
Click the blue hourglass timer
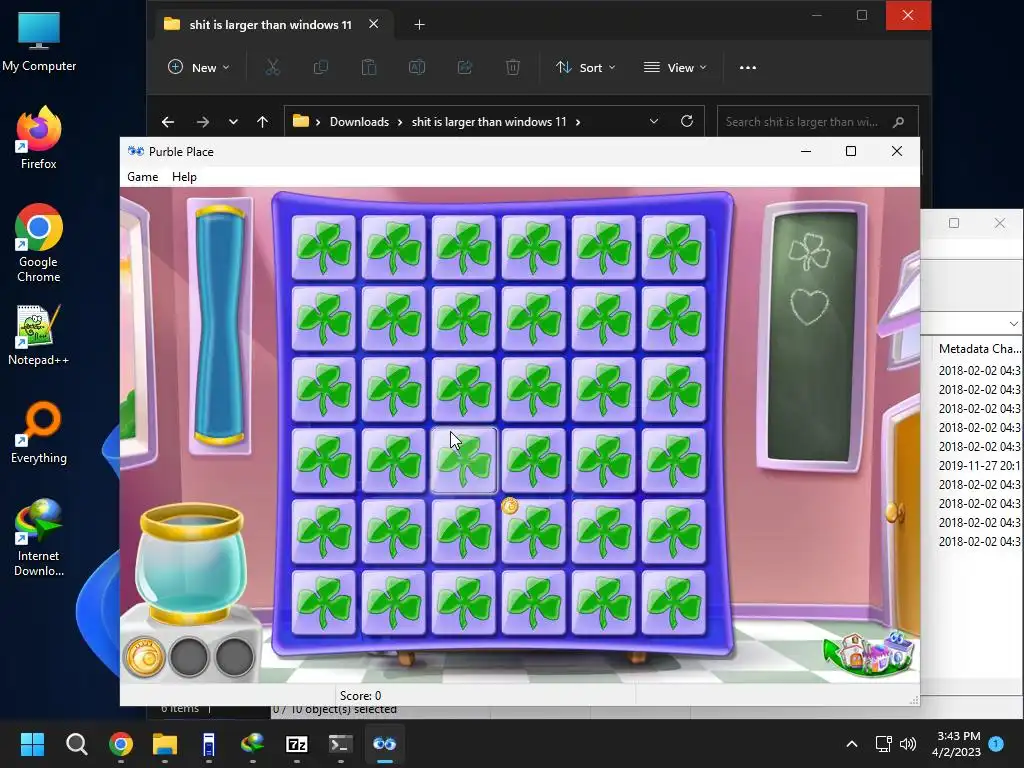pos(219,325)
